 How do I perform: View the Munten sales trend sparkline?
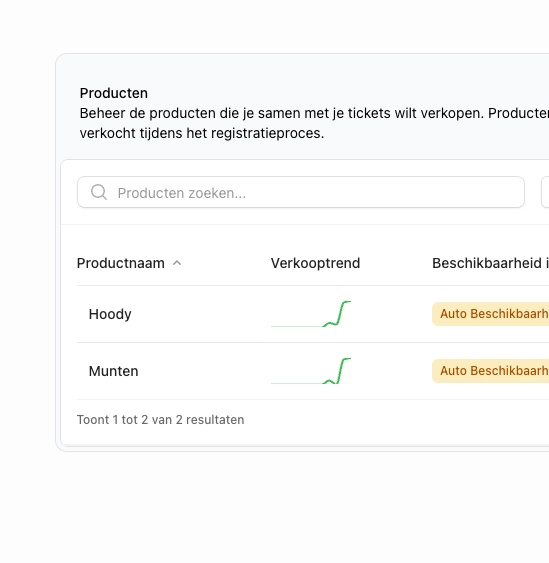click(311, 371)
